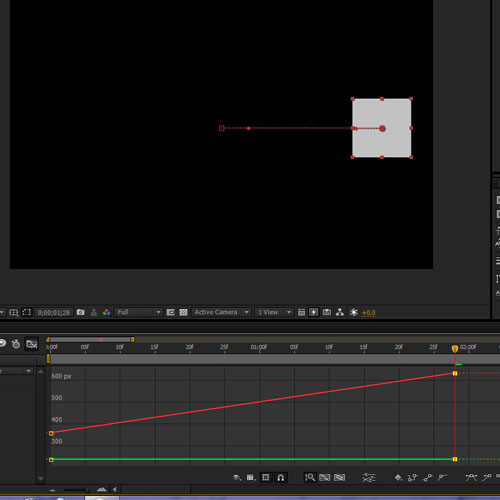Click the fit all graphs to view icon
The image size is (500, 500).
[339, 478]
